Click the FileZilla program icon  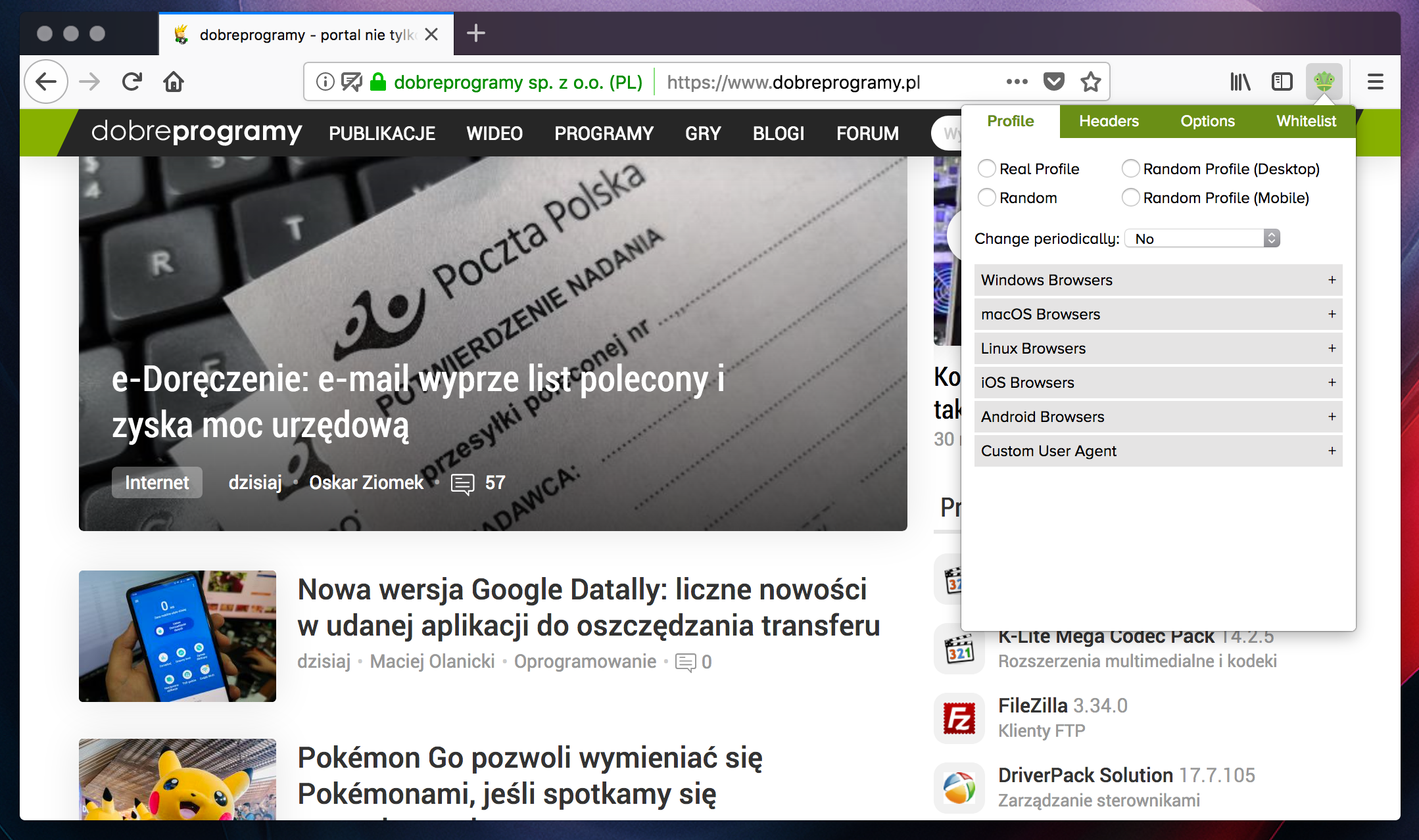[959, 718]
